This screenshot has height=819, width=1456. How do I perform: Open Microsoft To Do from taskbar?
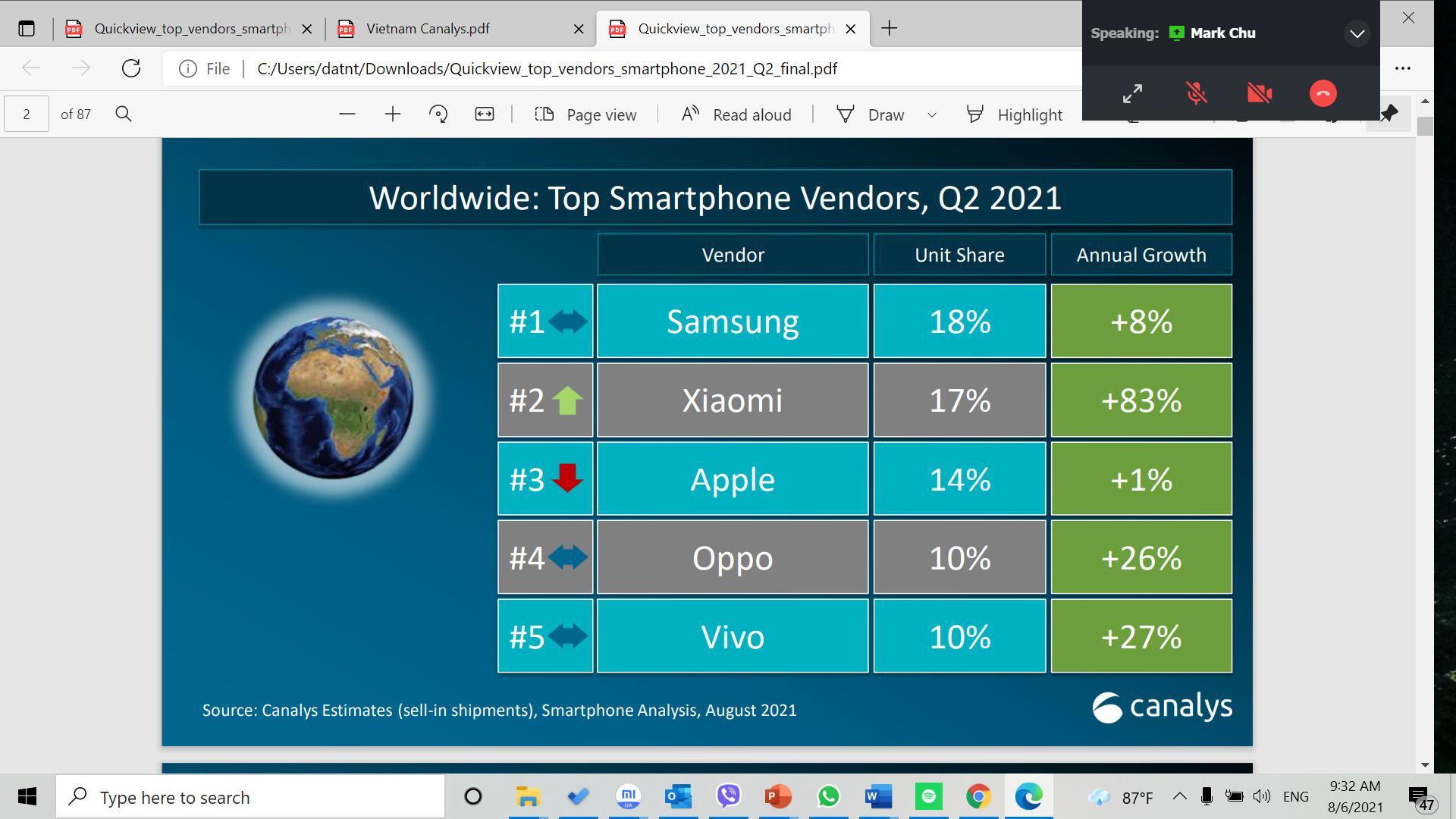(x=578, y=797)
